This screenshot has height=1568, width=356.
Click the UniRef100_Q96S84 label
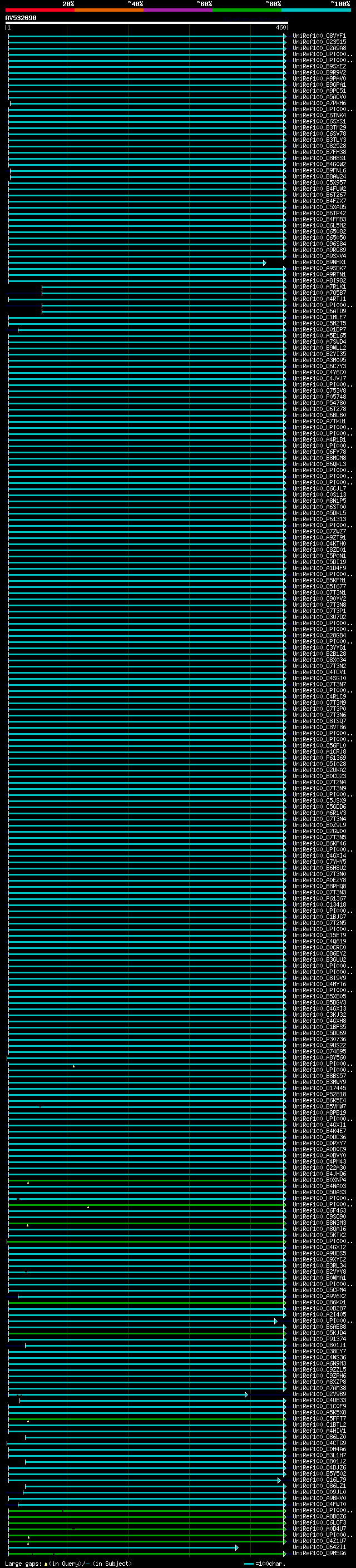pos(319,244)
